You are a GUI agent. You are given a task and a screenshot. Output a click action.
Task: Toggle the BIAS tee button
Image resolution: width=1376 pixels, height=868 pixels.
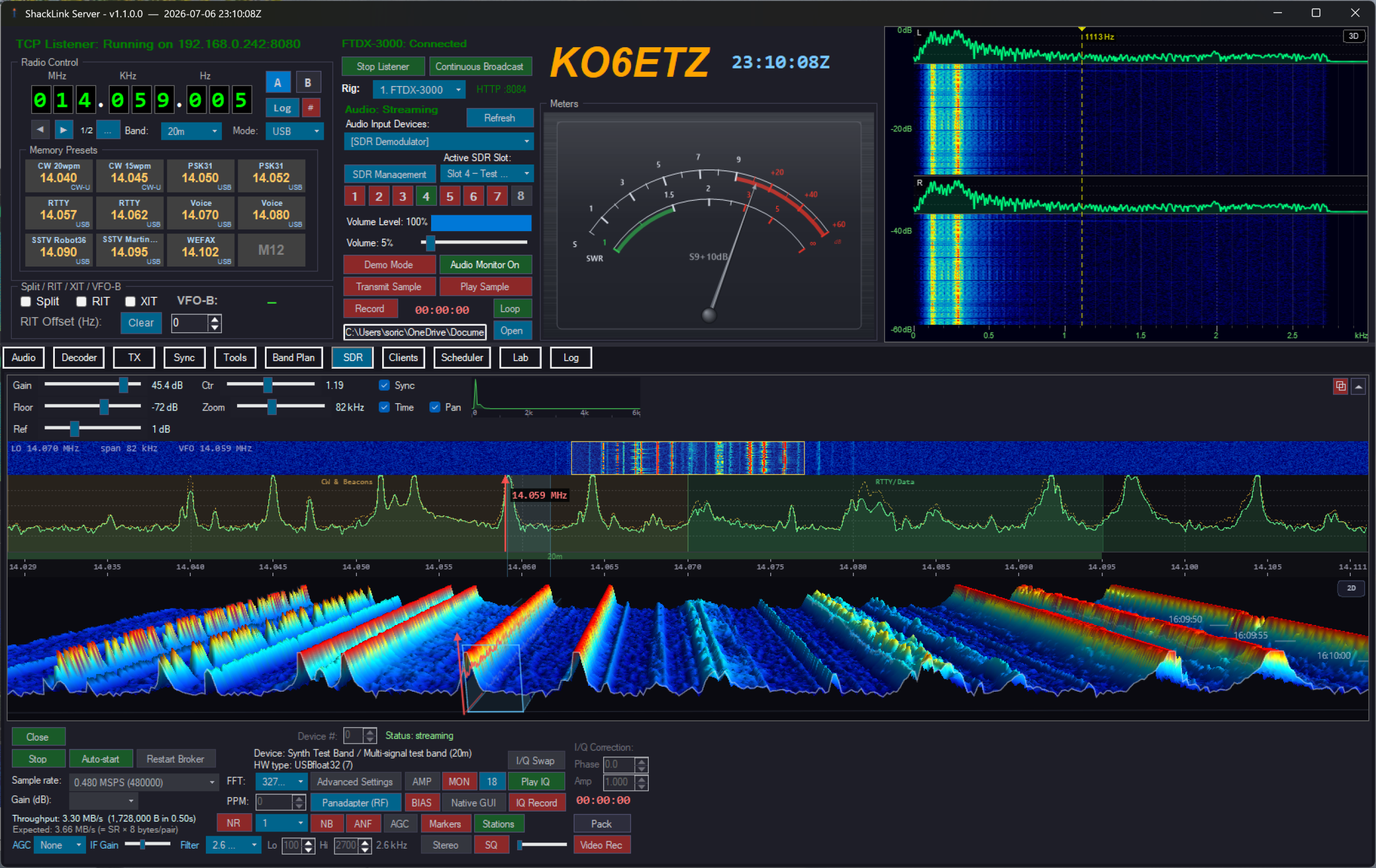(422, 802)
